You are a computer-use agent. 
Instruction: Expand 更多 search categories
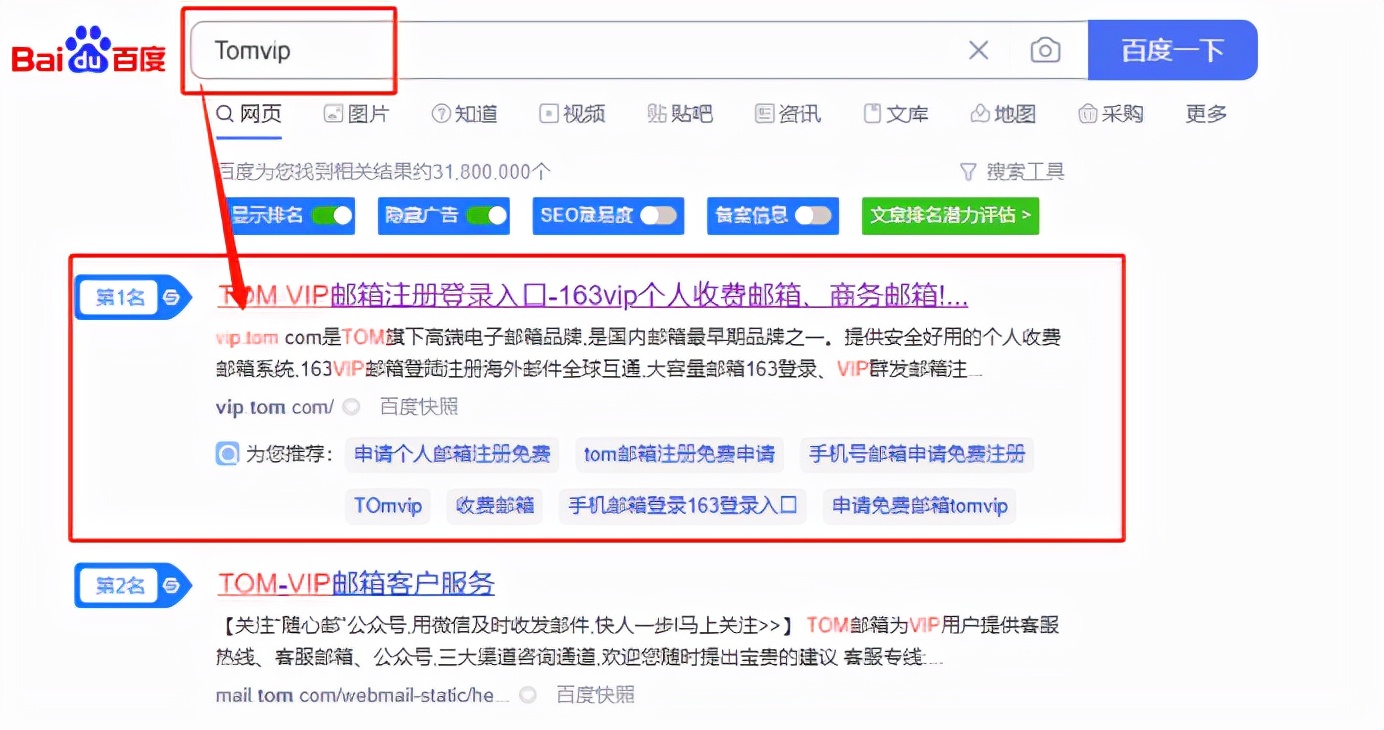1206,114
